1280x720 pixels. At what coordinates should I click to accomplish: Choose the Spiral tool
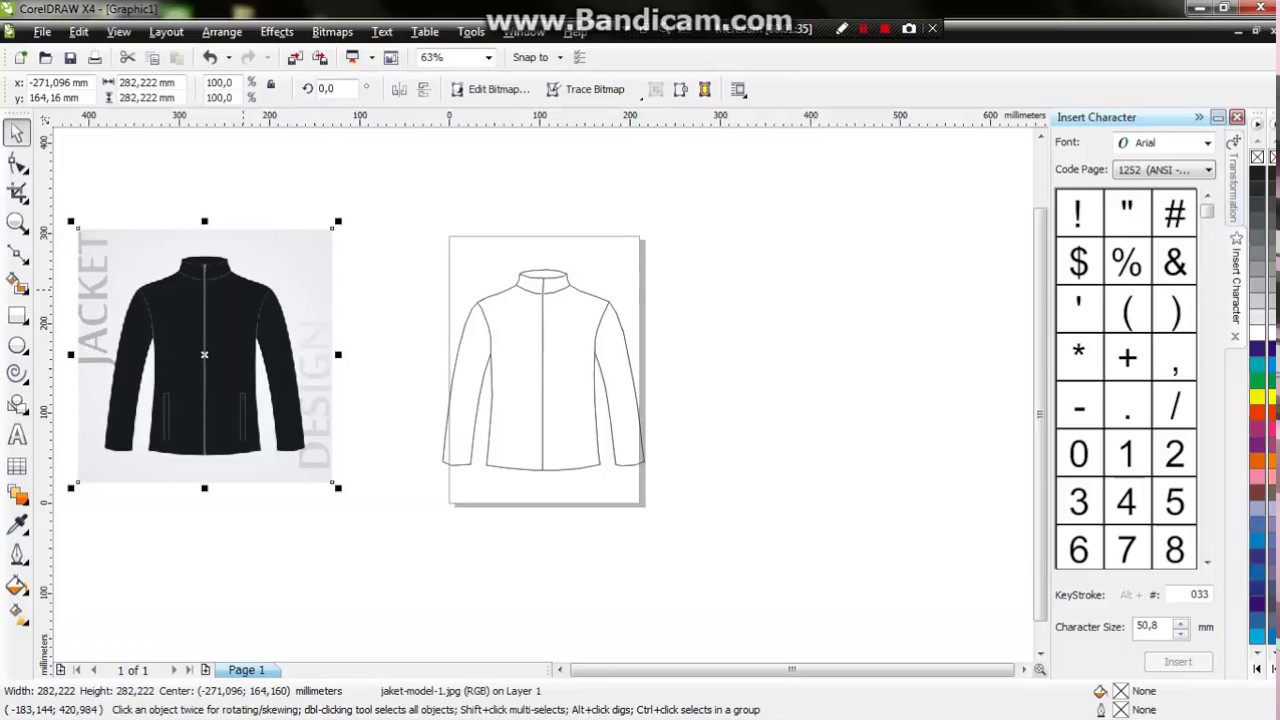click(x=17, y=374)
